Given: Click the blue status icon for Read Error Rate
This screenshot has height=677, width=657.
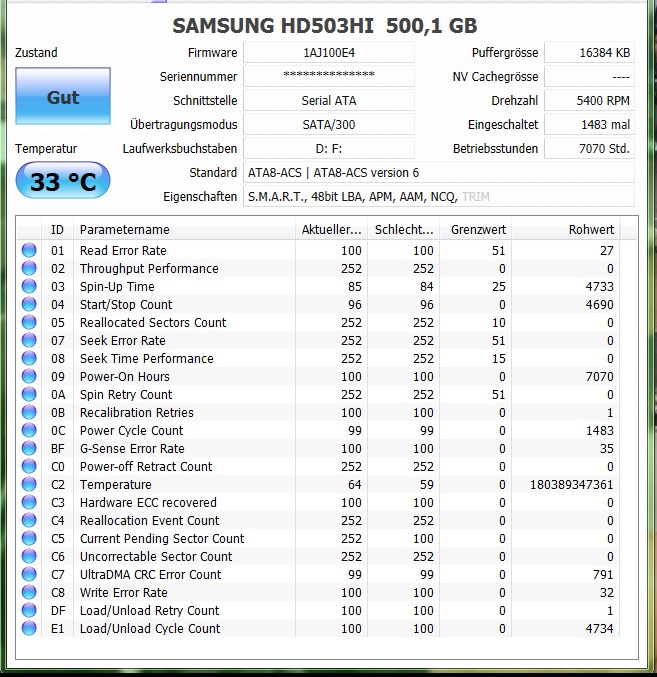Looking at the screenshot, I should click(29, 250).
